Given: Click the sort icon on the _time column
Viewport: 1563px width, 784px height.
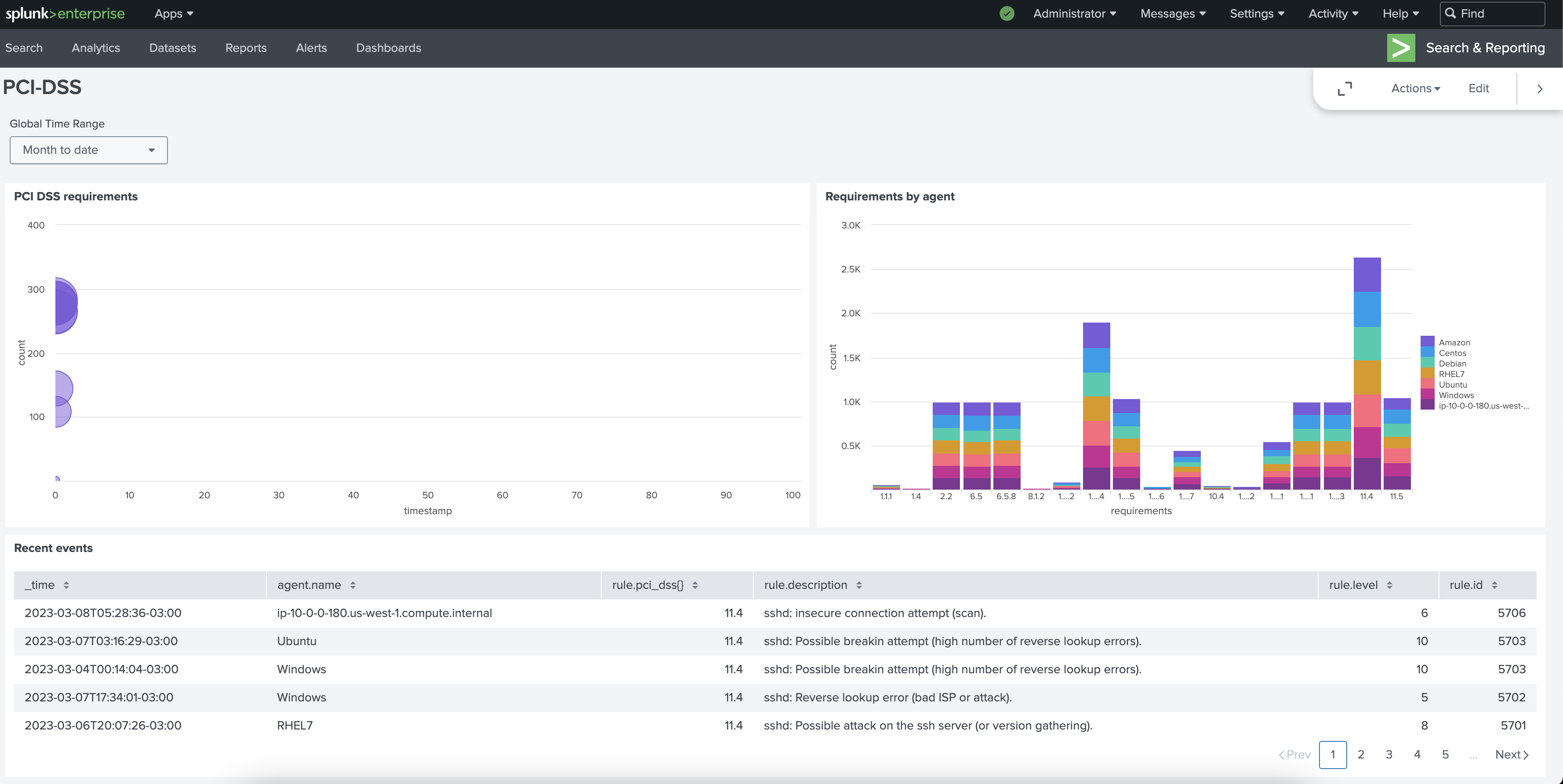Looking at the screenshot, I should coord(67,585).
